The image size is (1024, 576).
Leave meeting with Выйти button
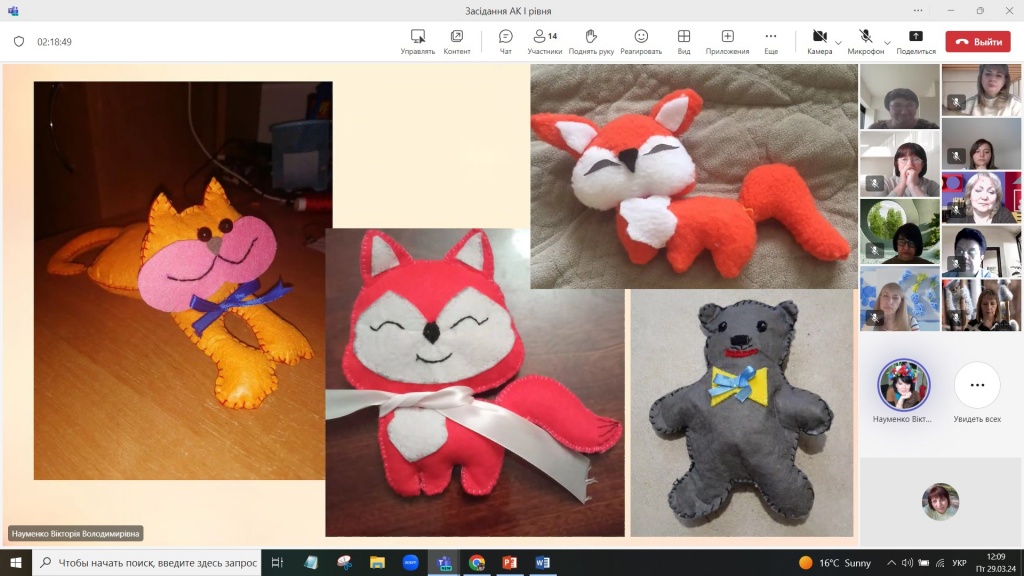coord(978,42)
